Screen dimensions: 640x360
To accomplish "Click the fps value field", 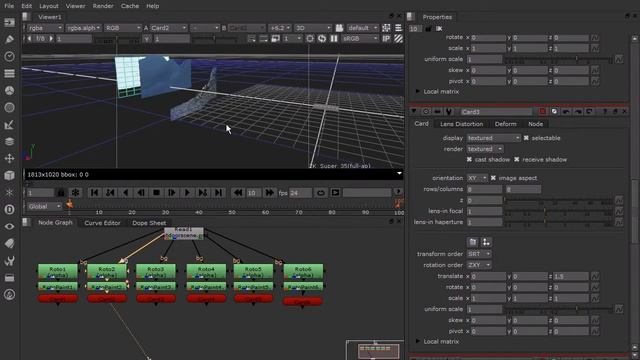I will pos(300,193).
